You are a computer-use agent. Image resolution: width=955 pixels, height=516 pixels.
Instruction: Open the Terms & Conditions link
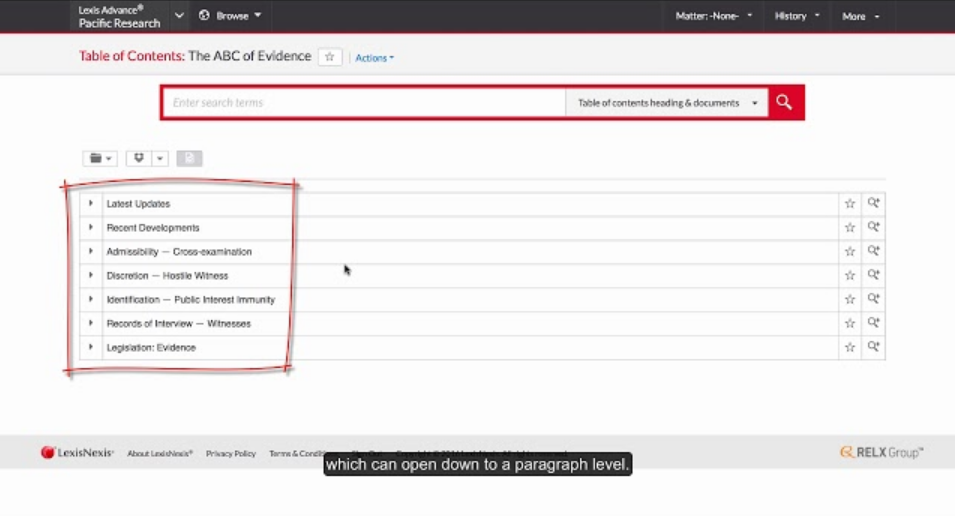pos(297,453)
